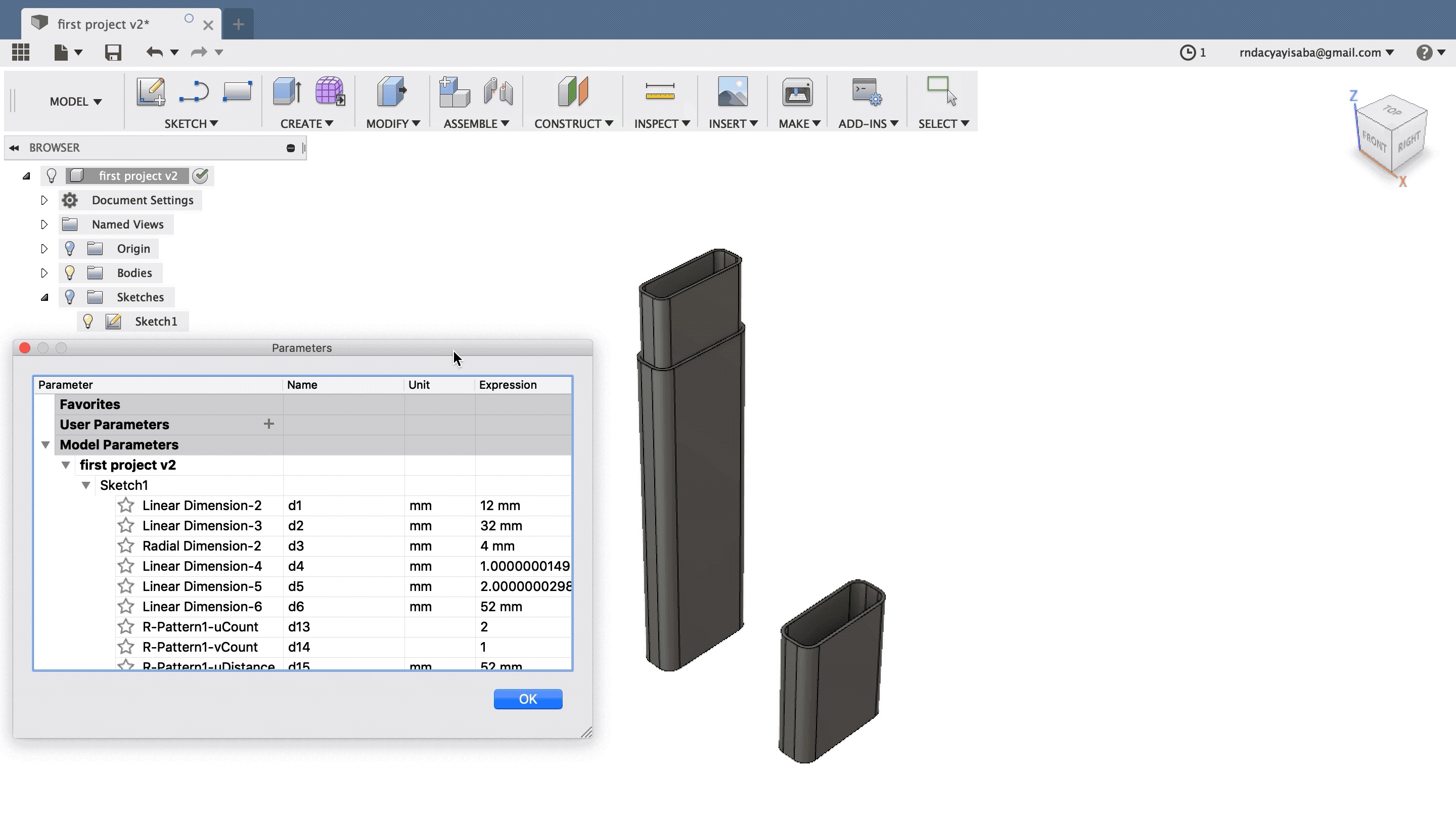The width and height of the screenshot is (1456, 818).
Task: Toggle Sketch1 visibility bulb
Action: tap(87, 322)
